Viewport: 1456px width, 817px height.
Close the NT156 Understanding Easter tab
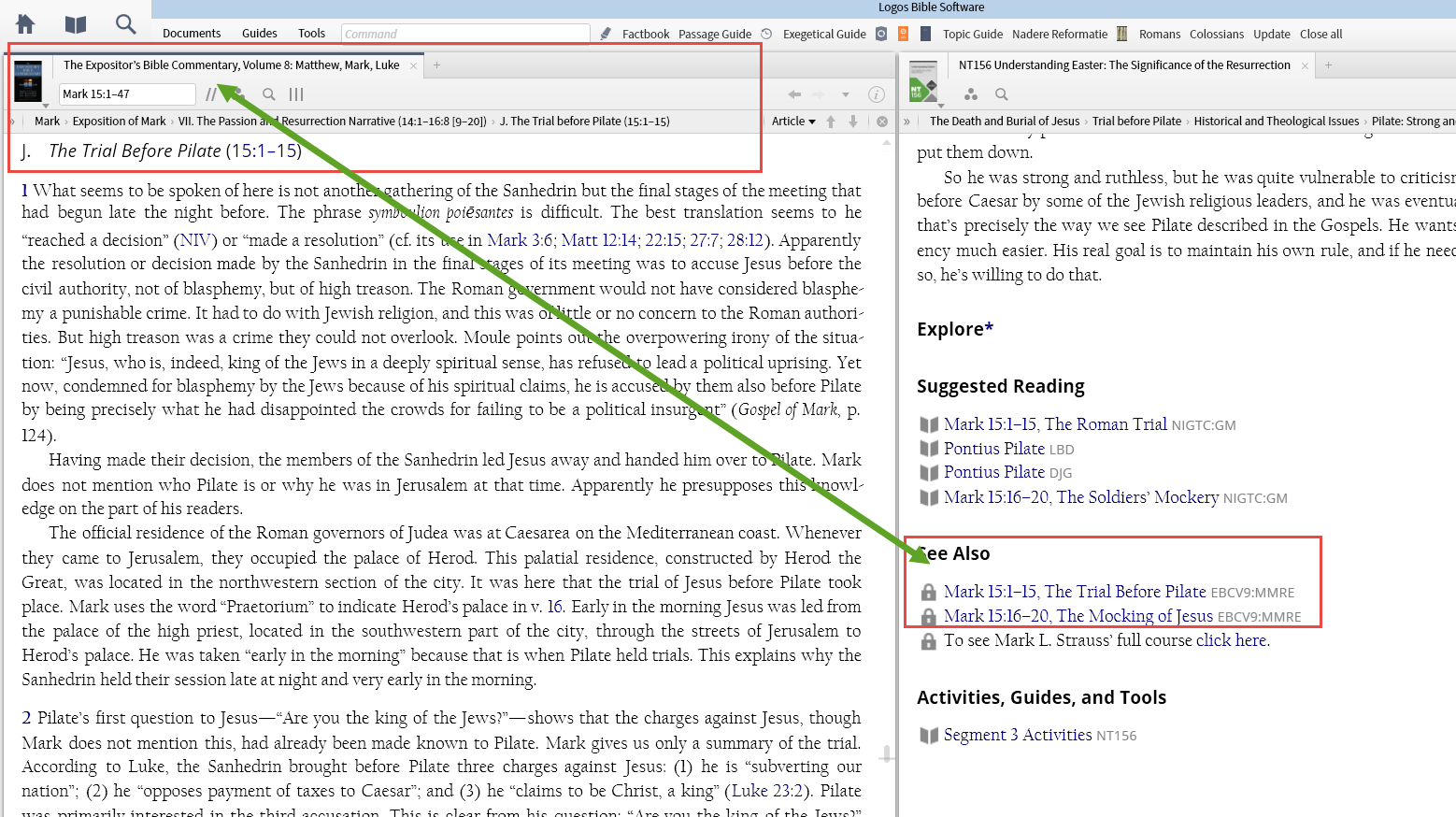1305,65
